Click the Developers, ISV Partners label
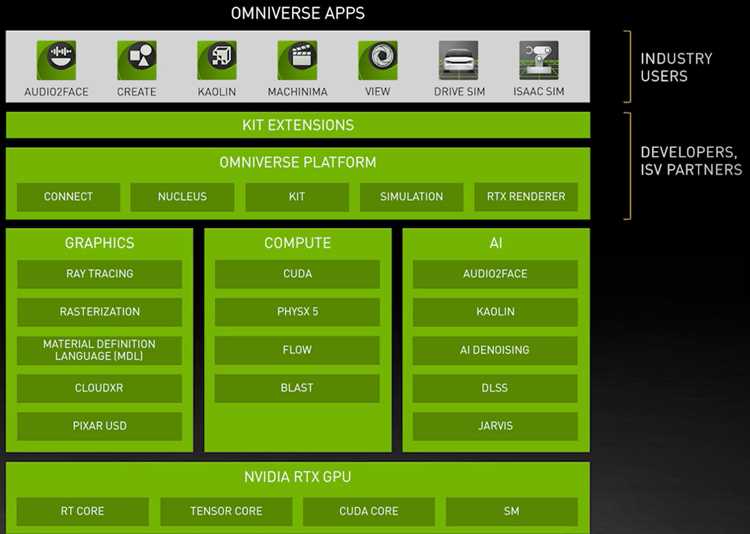Image resolution: width=750 pixels, height=534 pixels. click(691, 161)
